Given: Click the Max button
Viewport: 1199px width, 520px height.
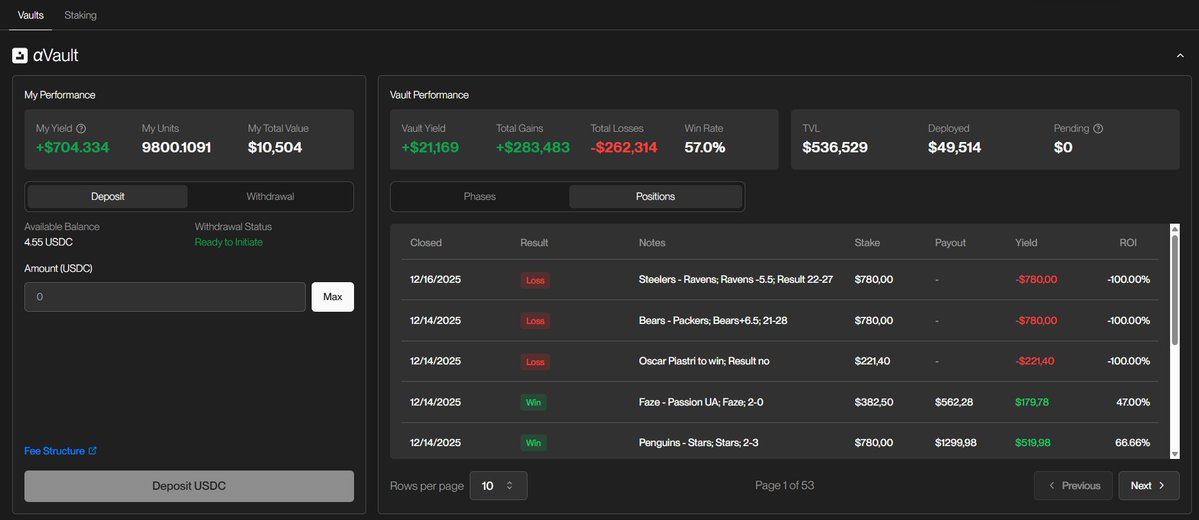Looking at the screenshot, I should [333, 297].
